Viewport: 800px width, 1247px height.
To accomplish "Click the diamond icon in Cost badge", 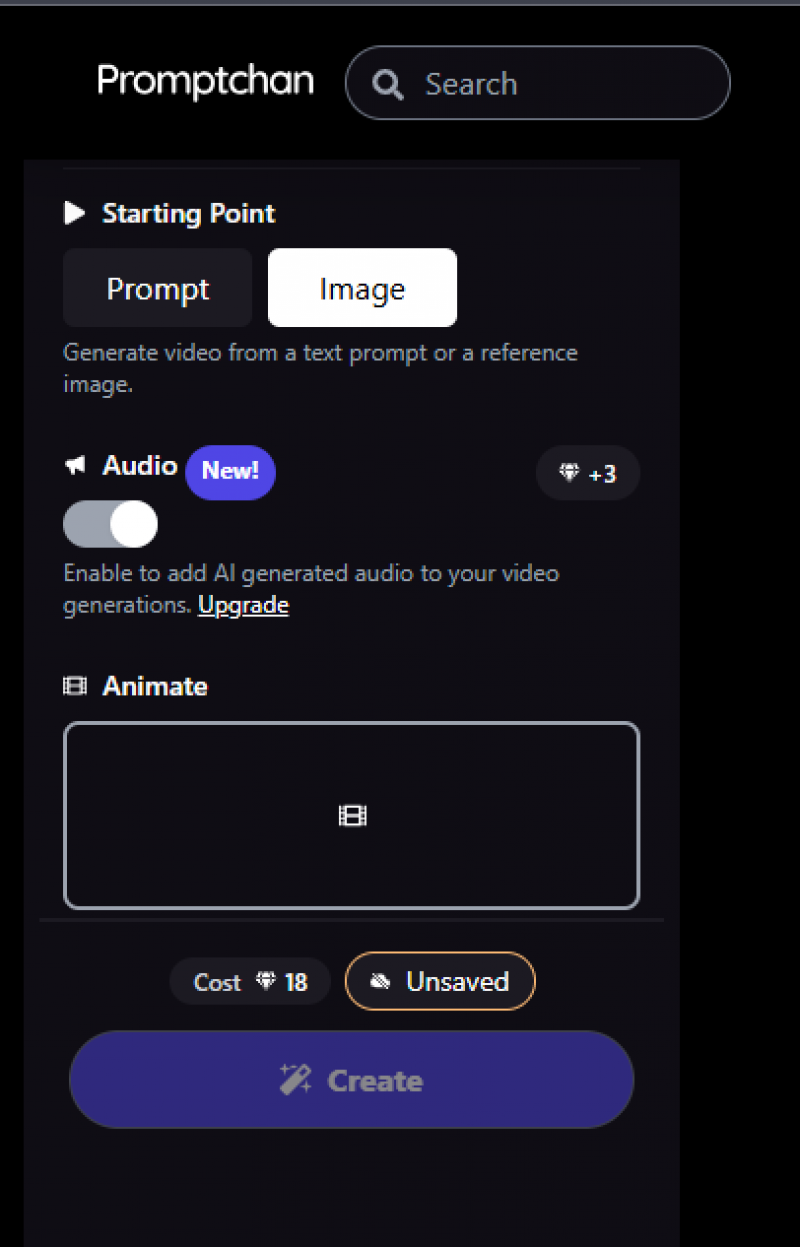I will click(x=265, y=982).
